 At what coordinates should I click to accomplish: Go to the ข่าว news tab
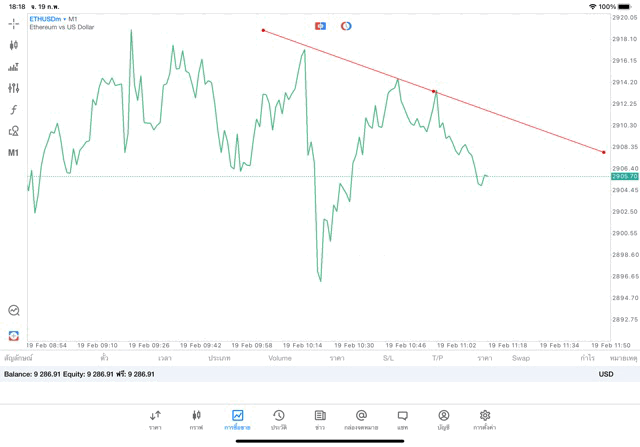pyautogui.click(x=320, y=419)
